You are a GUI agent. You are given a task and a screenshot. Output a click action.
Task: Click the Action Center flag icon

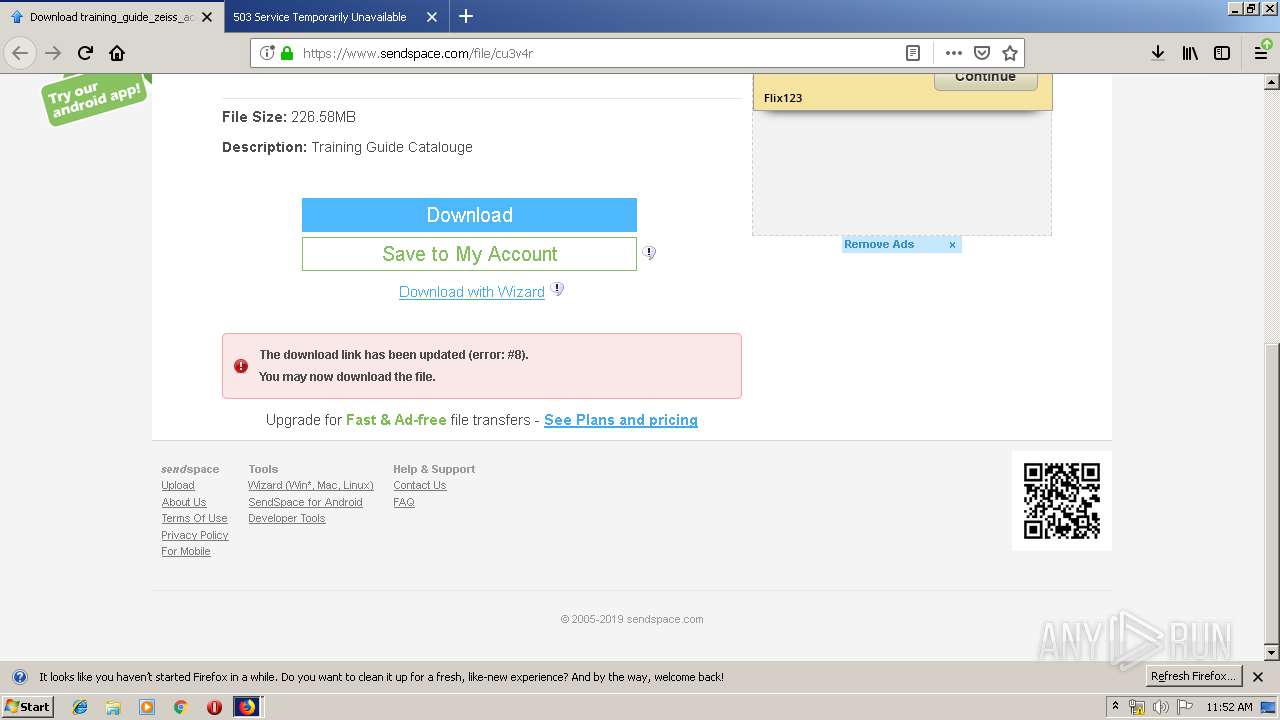click(x=1185, y=707)
